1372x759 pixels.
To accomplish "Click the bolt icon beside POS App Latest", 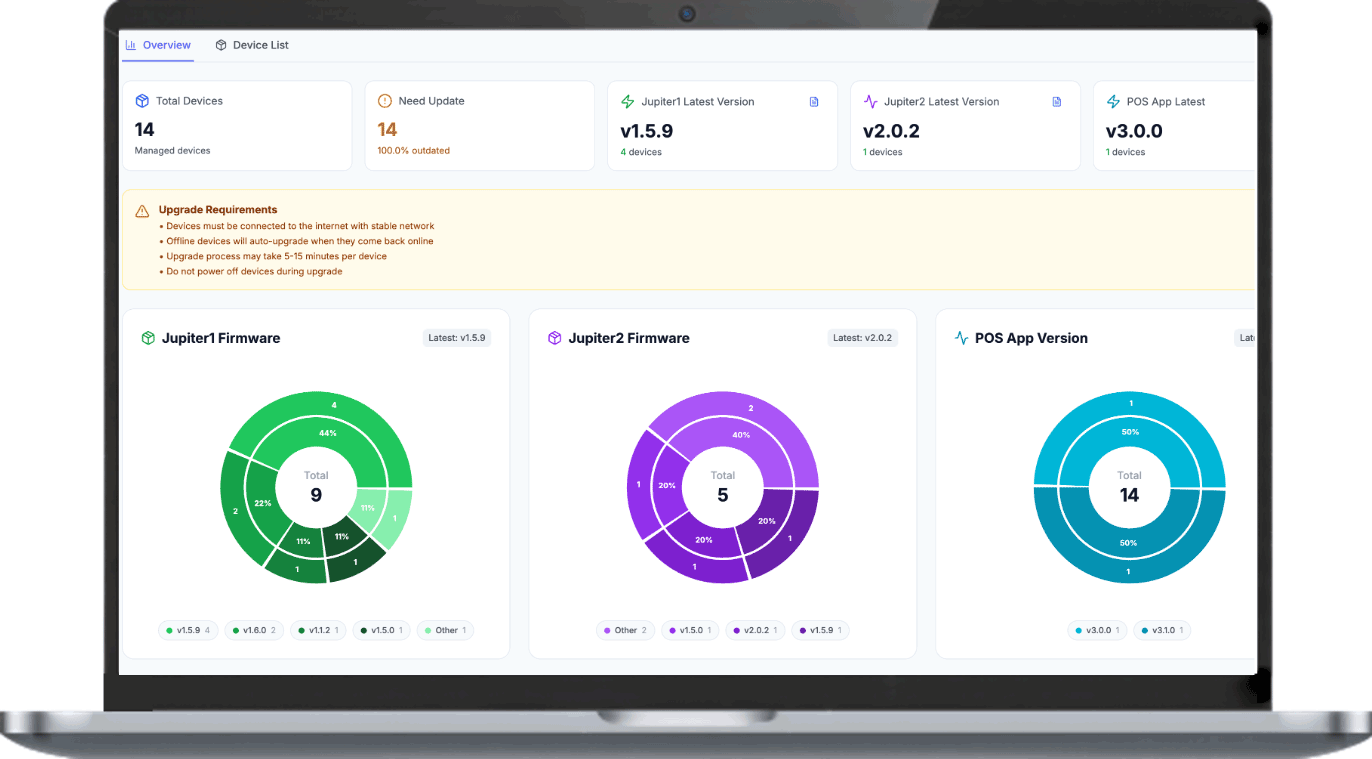I will click(1114, 102).
